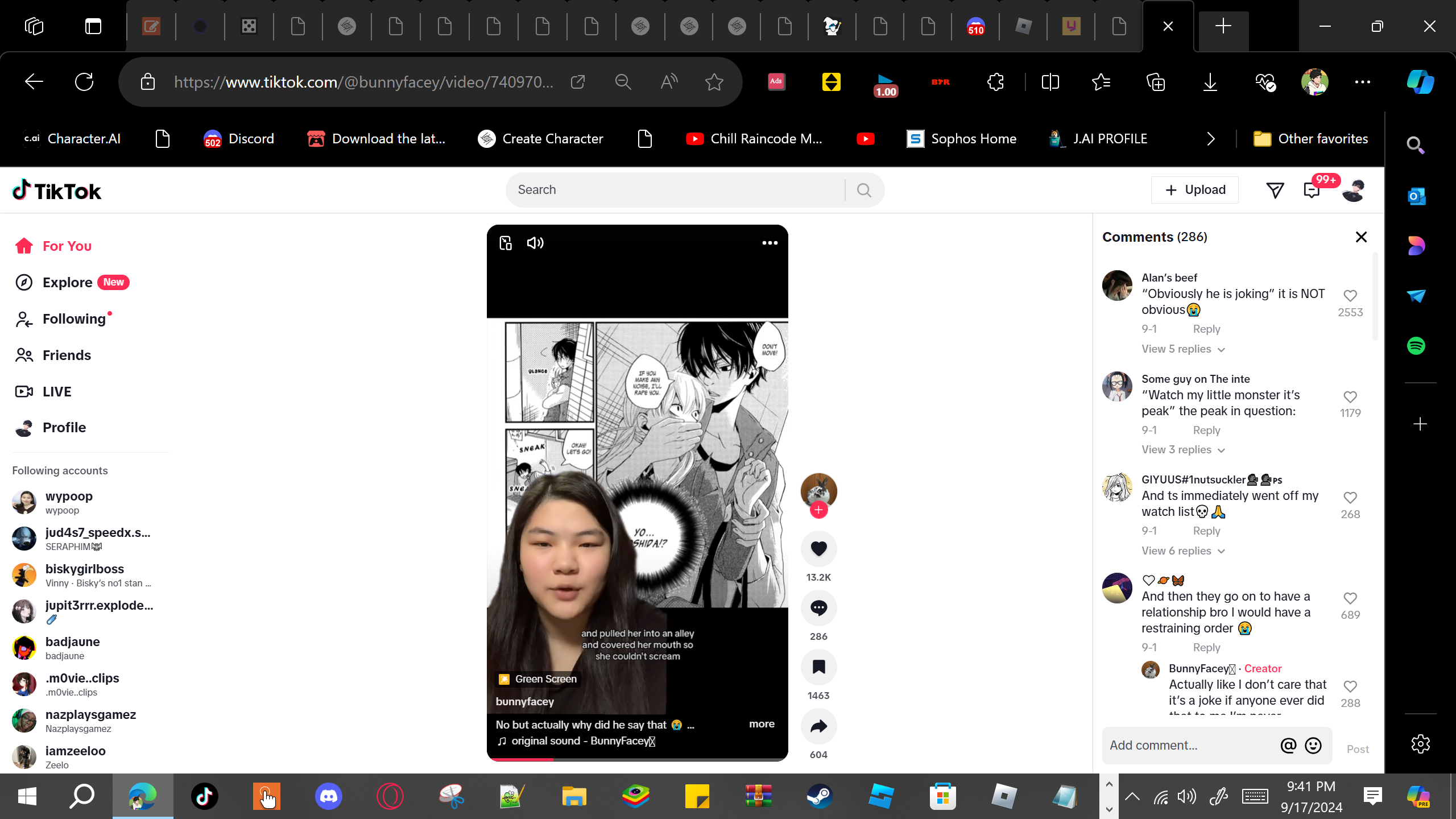Viewport: 1456px width, 819px height.
Task: Mute the video with speaker icon
Action: pyautogui.click(x=535, y=243)
